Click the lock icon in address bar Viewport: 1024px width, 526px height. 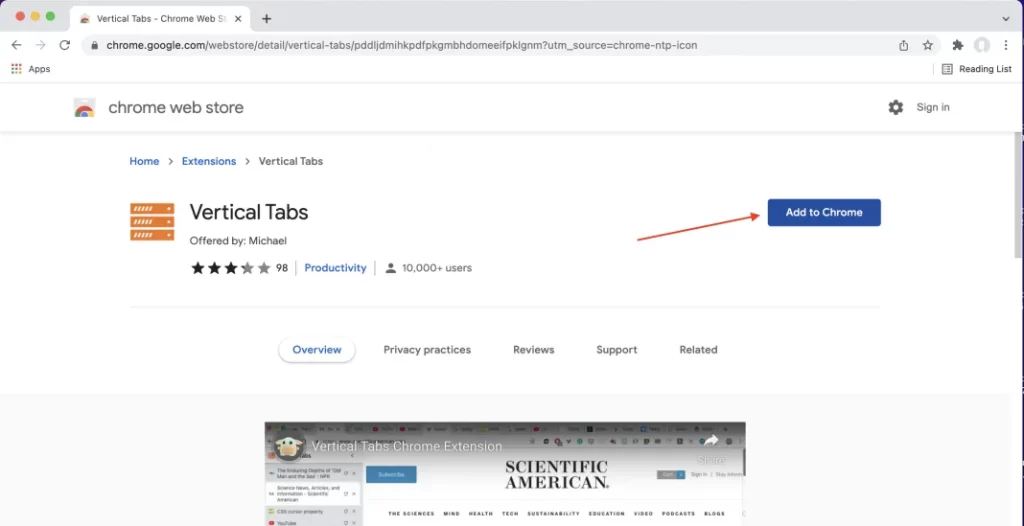pos(95,46)
